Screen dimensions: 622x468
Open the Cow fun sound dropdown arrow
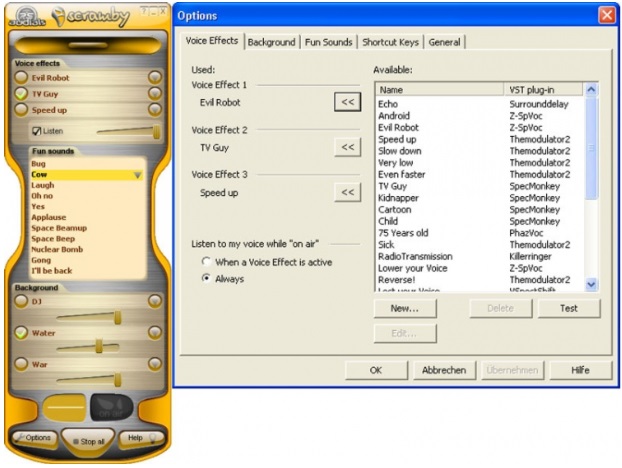137,175
